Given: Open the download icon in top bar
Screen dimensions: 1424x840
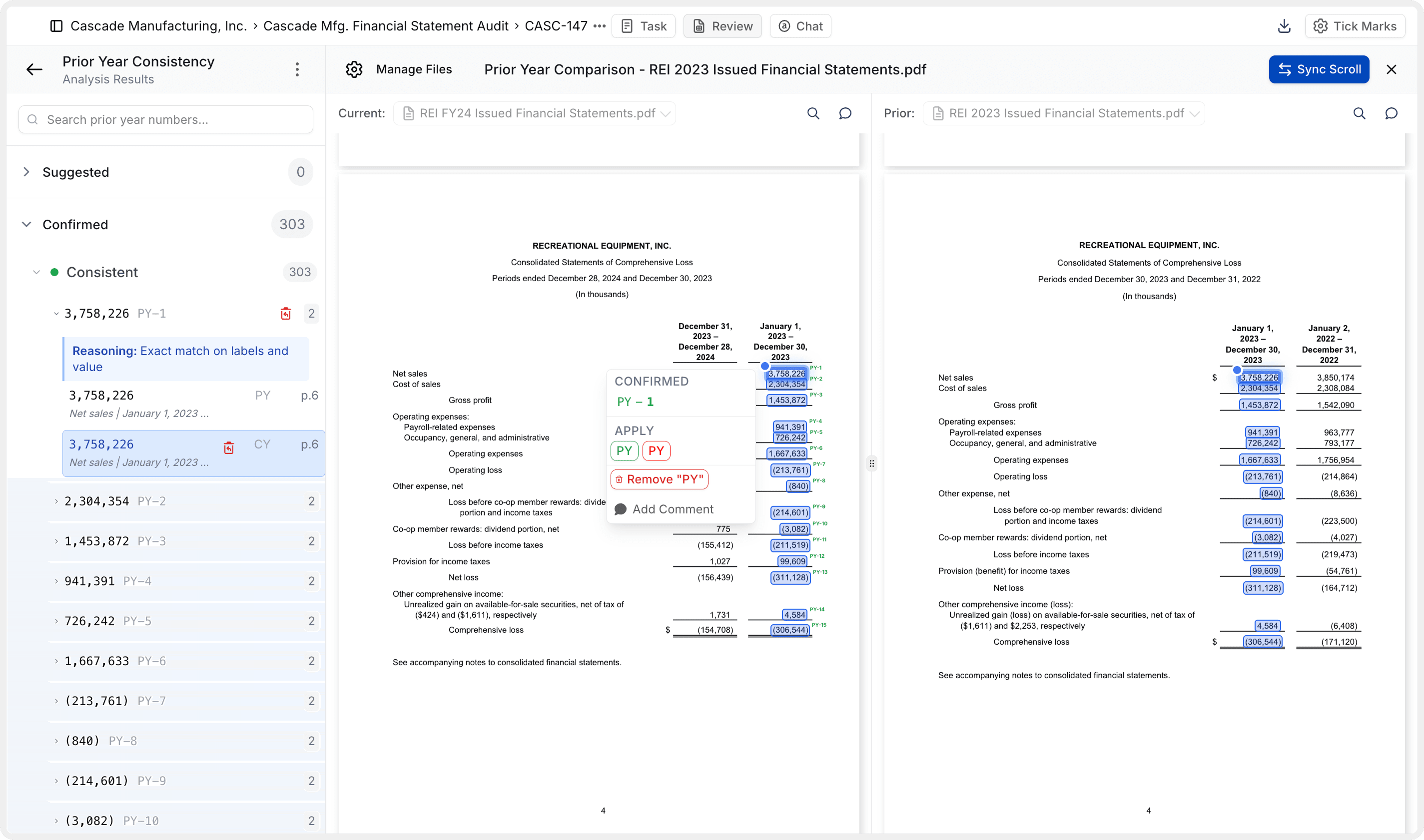Looking at the screenshot, I should [x=1284, y=25].
